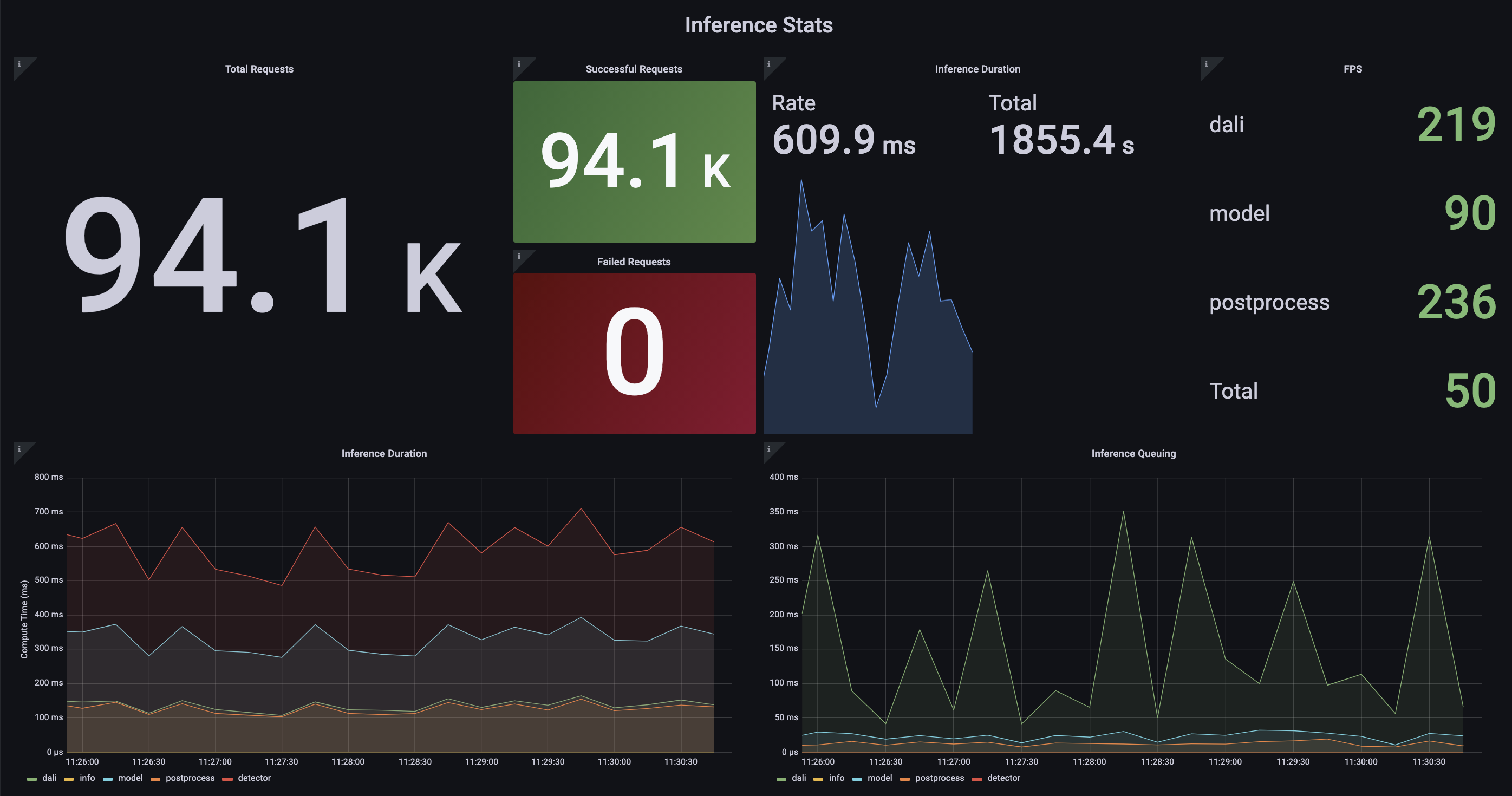The width and height of the screenshot is (1512, 796).
Task: Collapse the Inference Stats row header
Action: [758, 25]
